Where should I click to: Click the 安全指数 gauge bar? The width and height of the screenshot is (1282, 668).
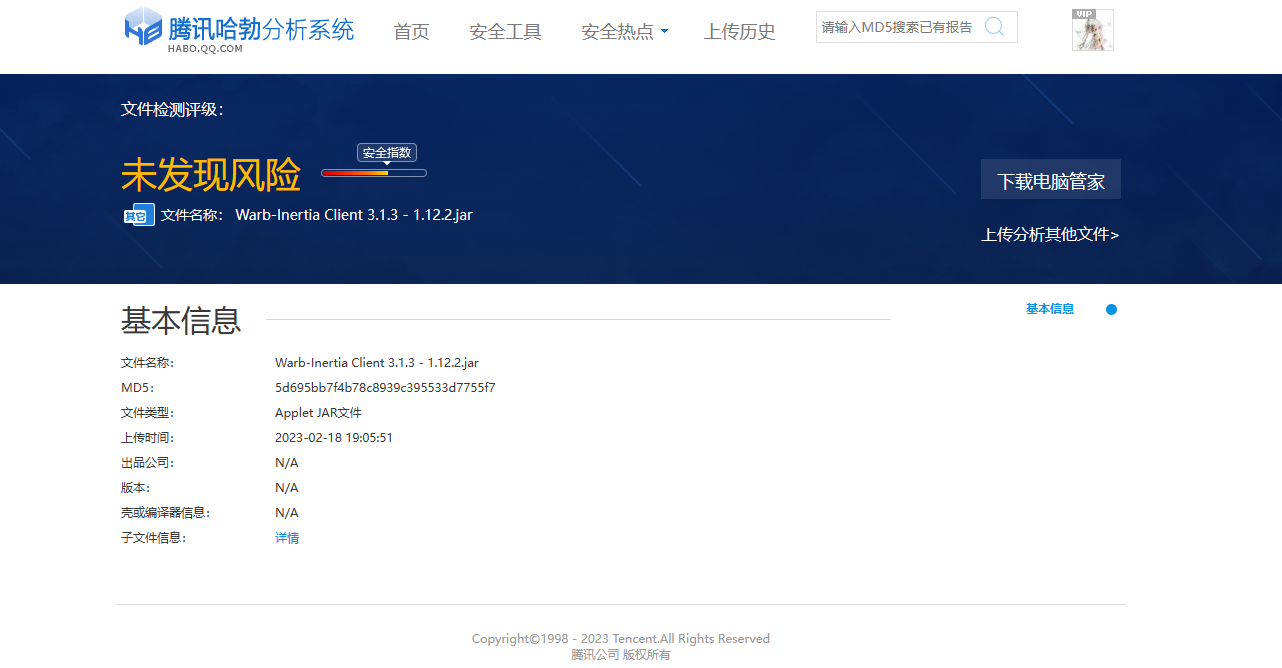[374, 173]
